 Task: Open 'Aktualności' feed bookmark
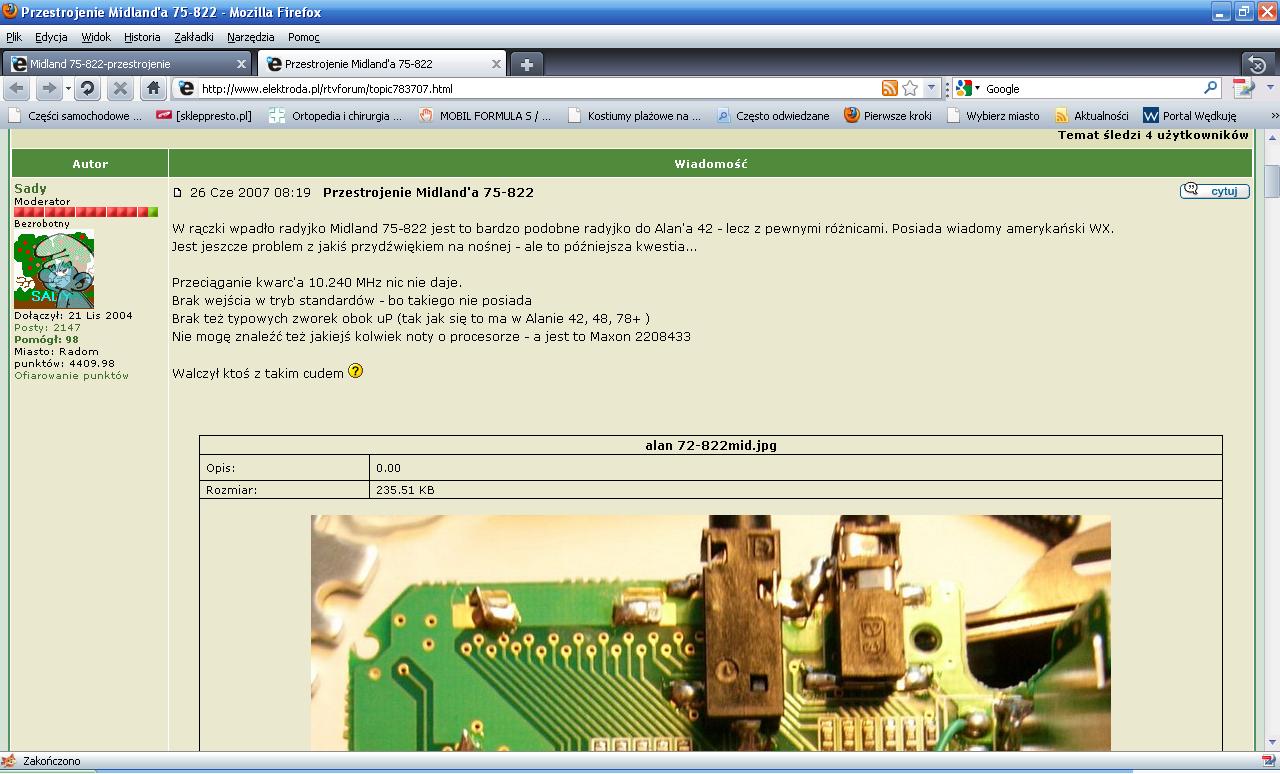click(x=1092, y=116)
